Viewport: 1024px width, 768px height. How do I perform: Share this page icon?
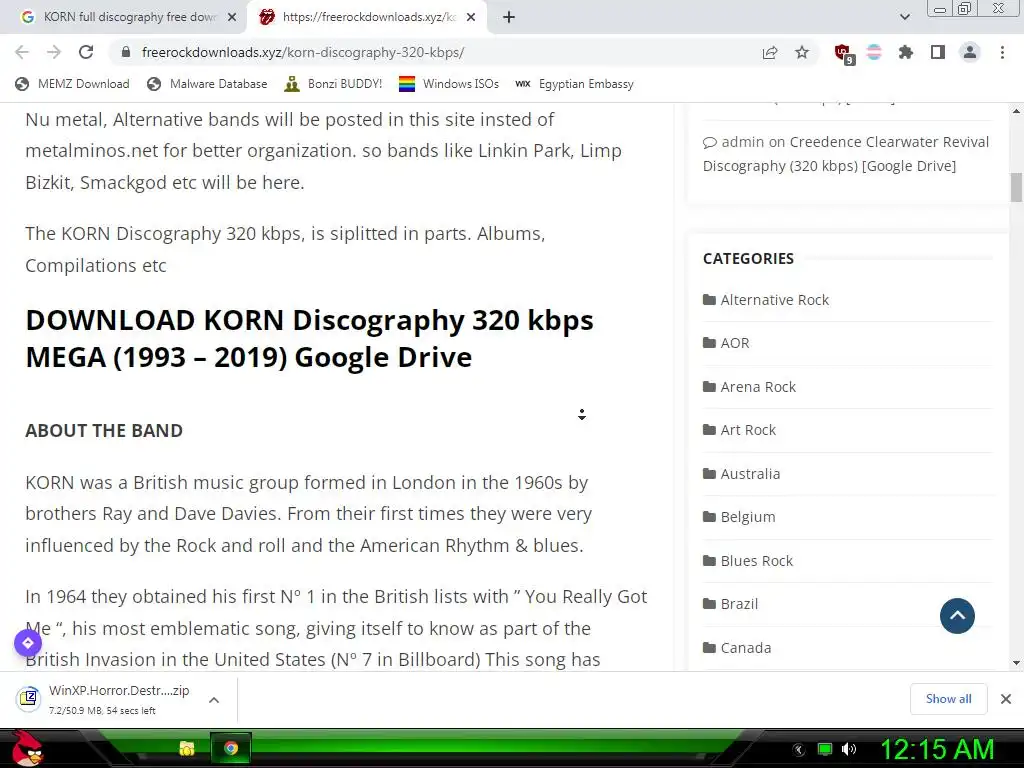770,52
